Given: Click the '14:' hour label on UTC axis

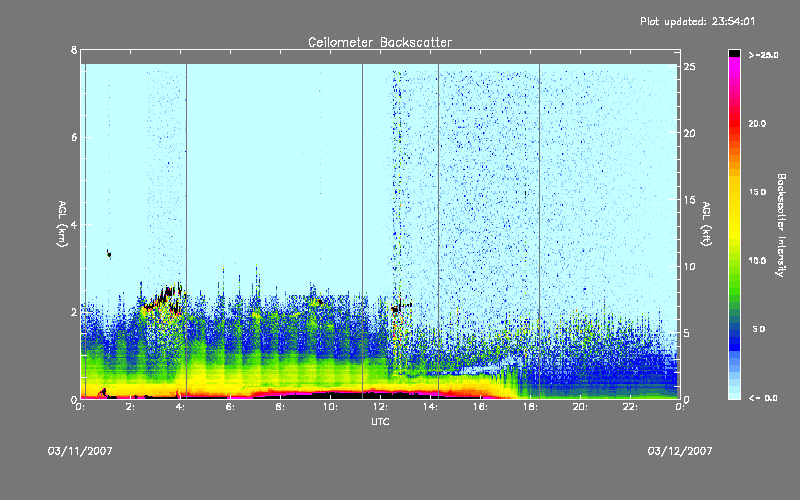Looking at the screenshot, I should coord(430,407).
